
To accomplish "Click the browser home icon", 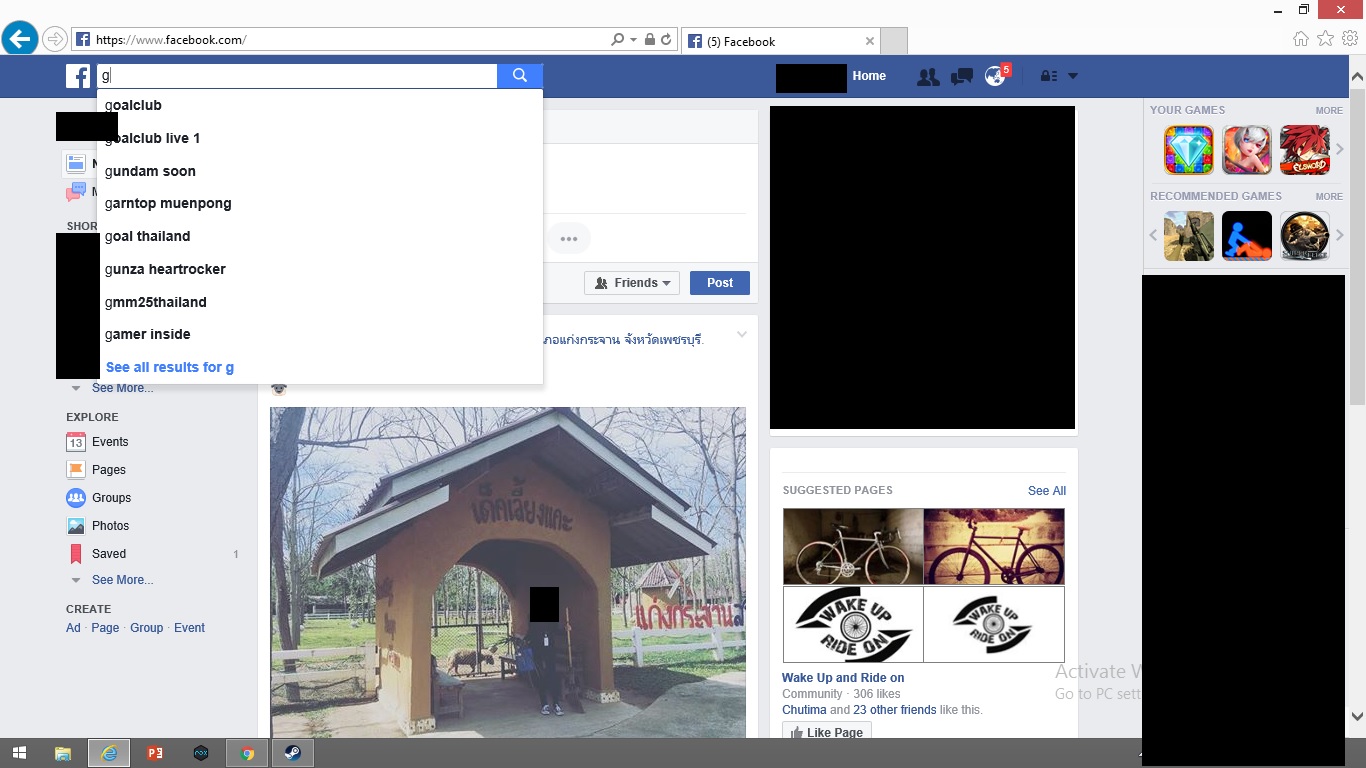I will pyautogui.click(x=1300, y=39).
